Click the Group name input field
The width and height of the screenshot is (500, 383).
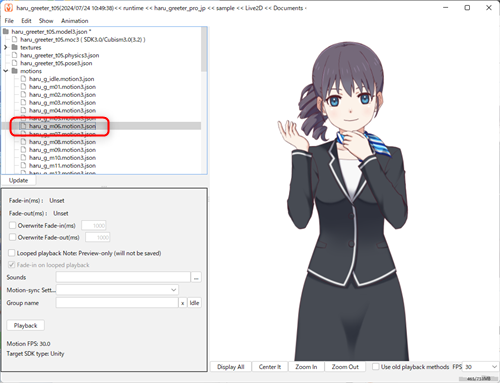(117, 303)
